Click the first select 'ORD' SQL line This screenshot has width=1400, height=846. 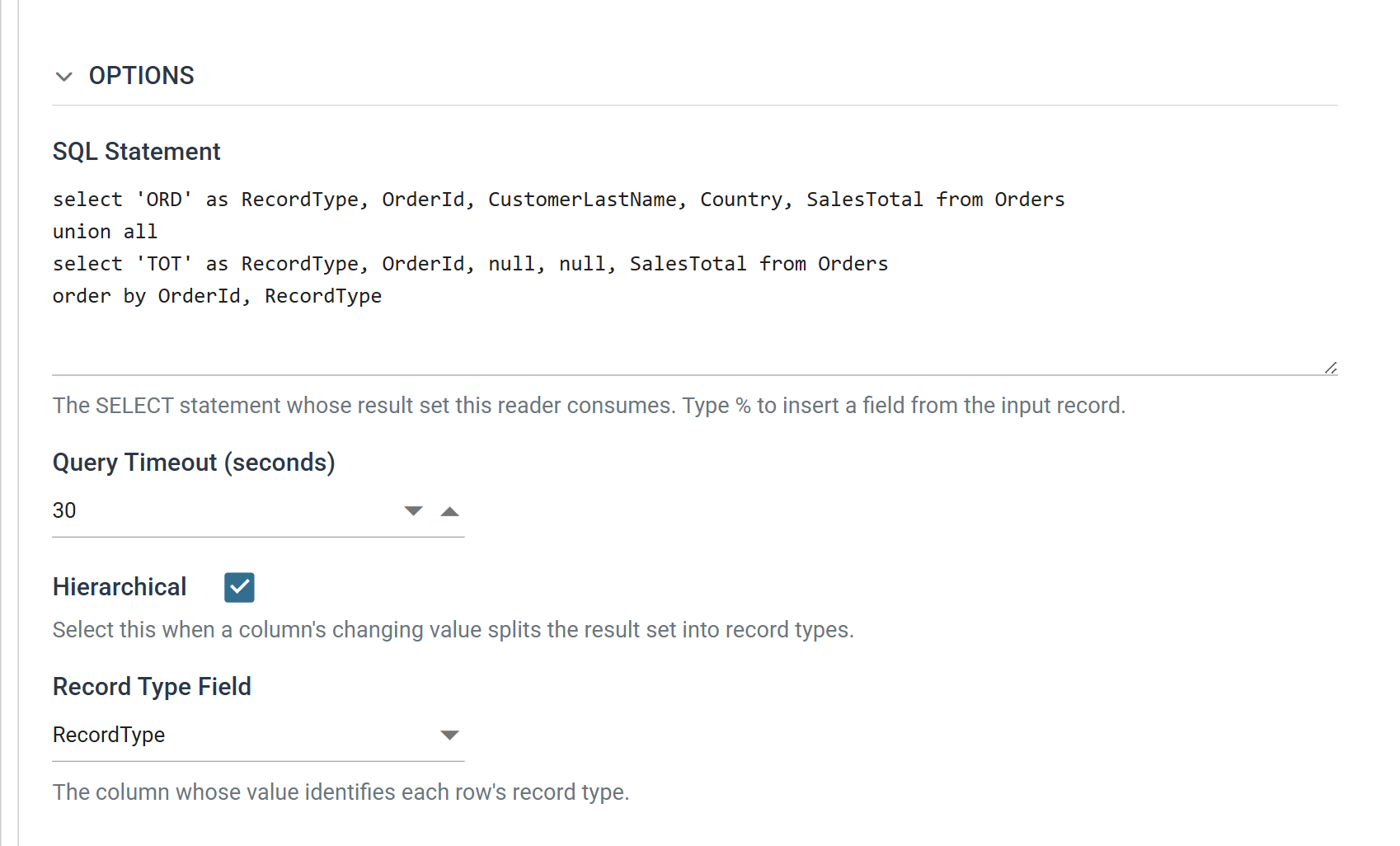click(x=559, y=200)
